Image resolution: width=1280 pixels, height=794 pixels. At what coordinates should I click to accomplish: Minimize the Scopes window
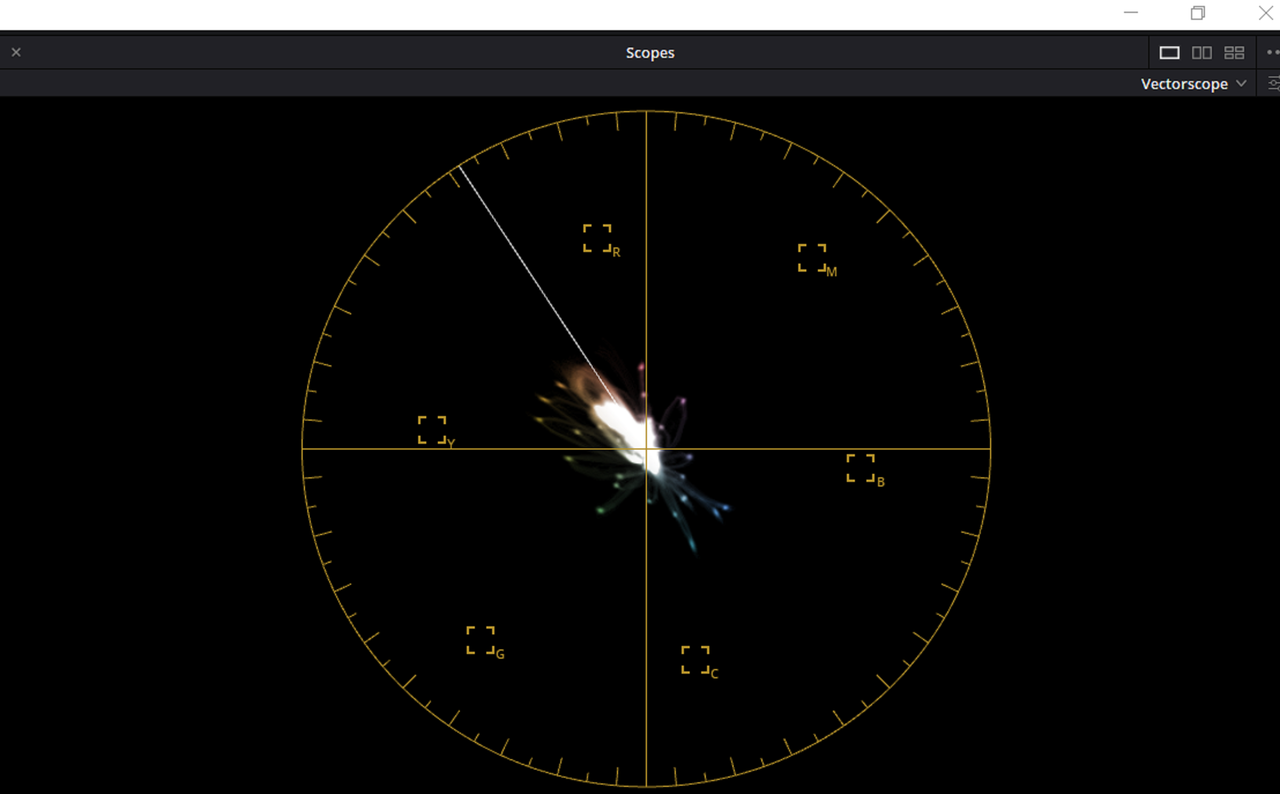(x=1131, y=13)
